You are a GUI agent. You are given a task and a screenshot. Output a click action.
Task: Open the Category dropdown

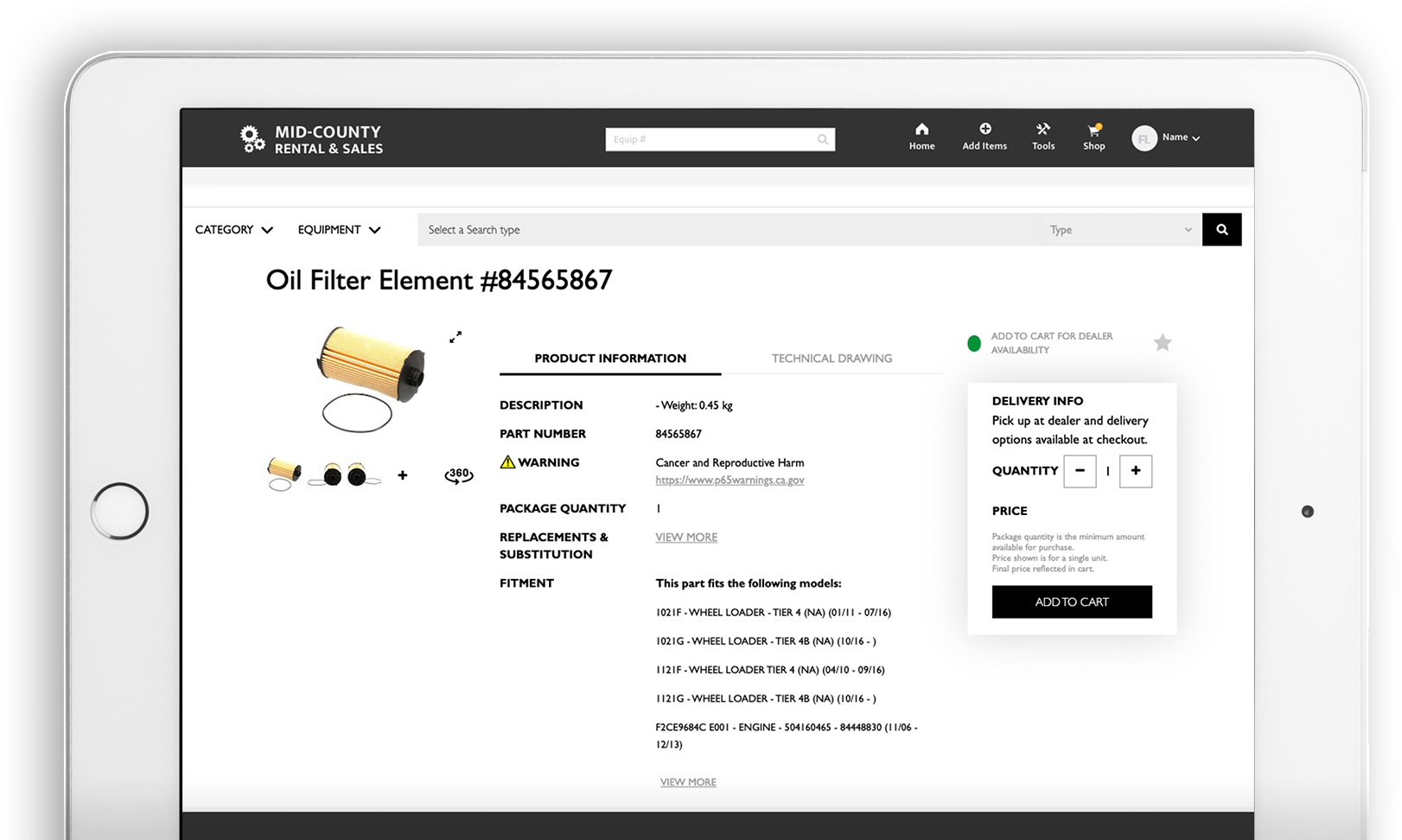pos(233,229)
